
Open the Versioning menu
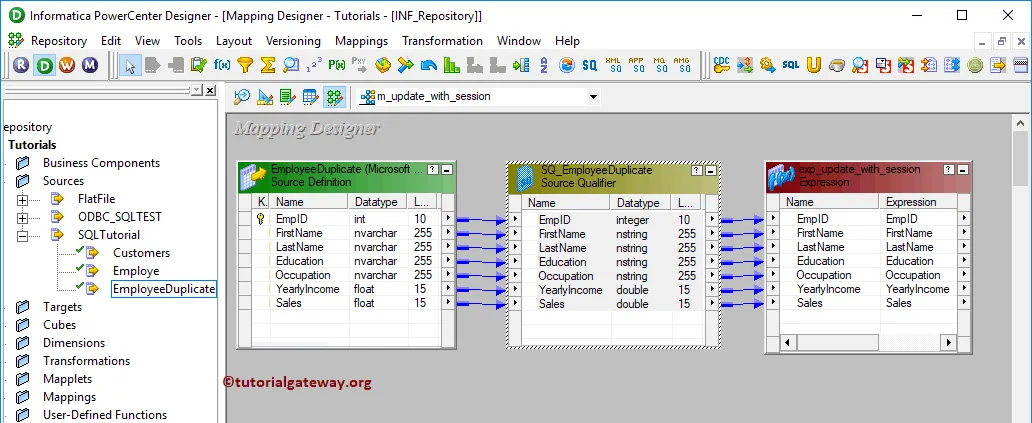(x=293, y=41)
